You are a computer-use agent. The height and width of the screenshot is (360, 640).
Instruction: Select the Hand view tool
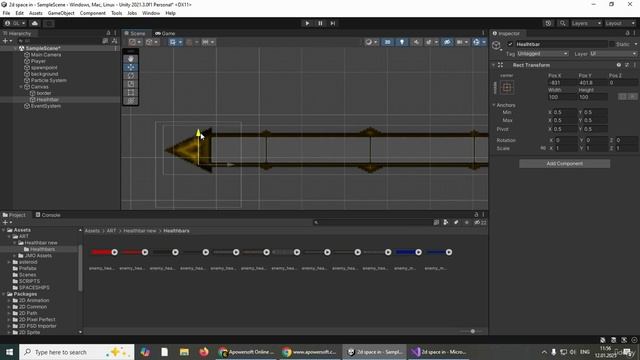point(131,59)
